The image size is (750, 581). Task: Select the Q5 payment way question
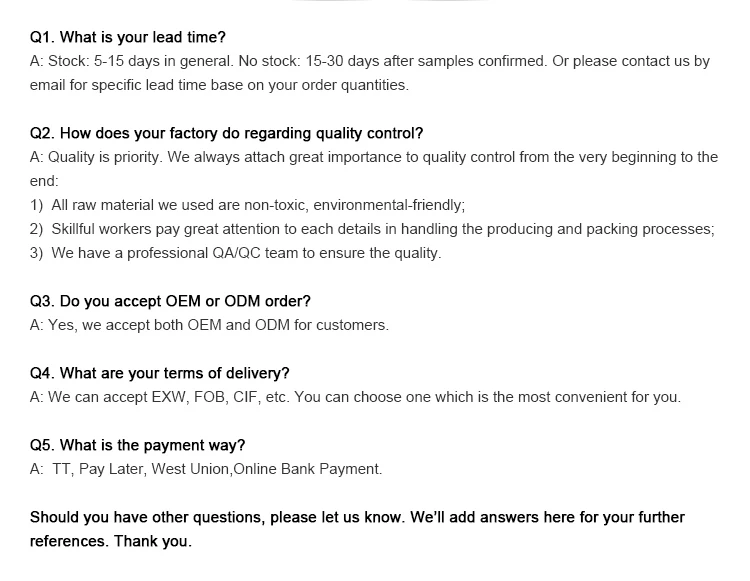(x=137, y=445)
